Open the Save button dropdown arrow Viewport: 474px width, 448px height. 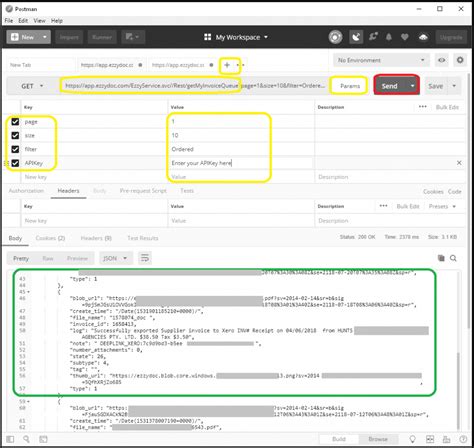(x=454, y=86)
